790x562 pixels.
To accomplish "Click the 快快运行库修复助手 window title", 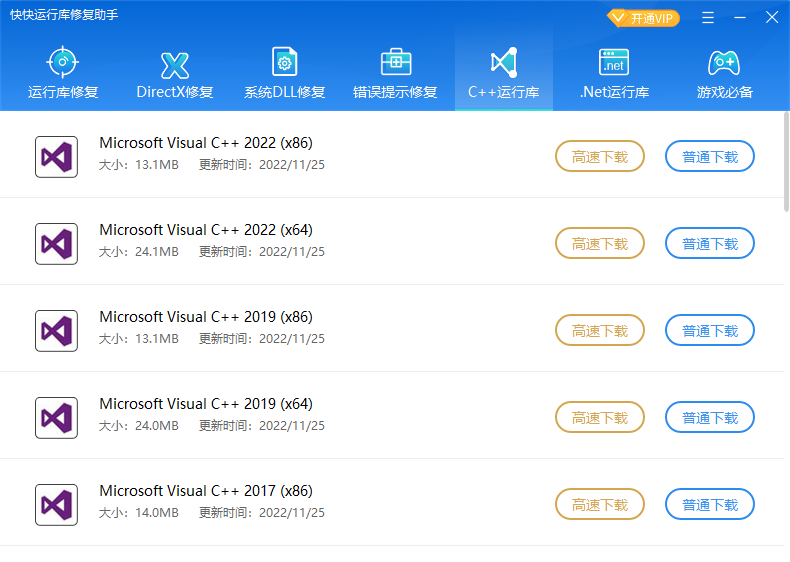I will coord(64,15).
